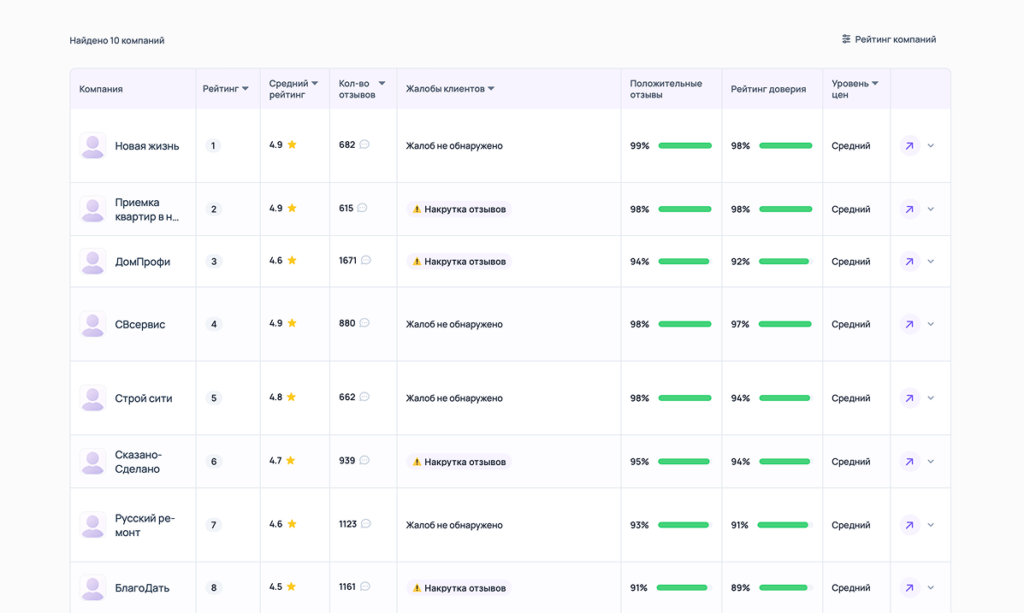This screenshot has width=1024, height=613.
Task: Expand the Сказано-Сделано row details
Action: point(931,462)
